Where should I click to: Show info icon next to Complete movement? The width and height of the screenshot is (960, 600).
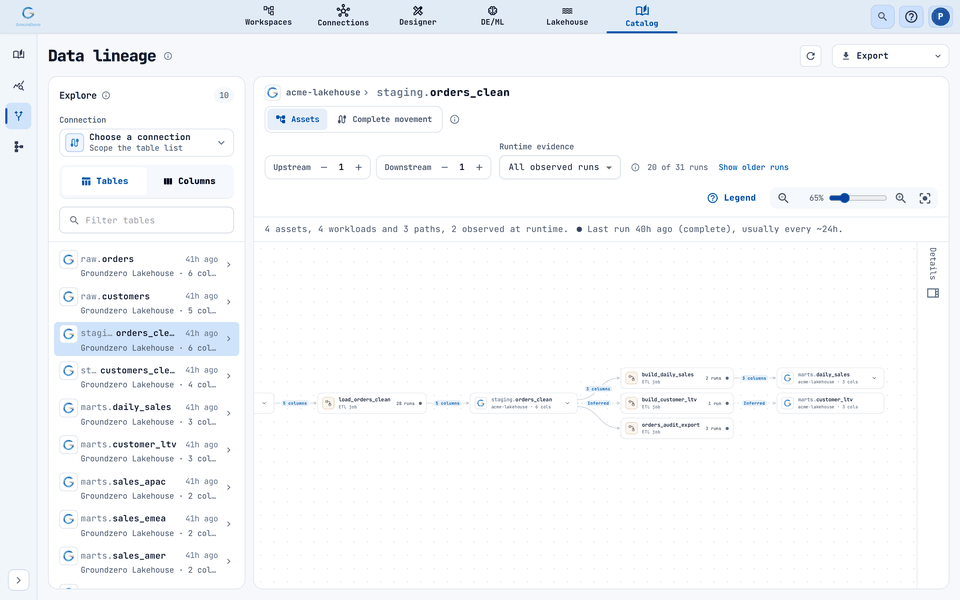[x=454, y=119]
